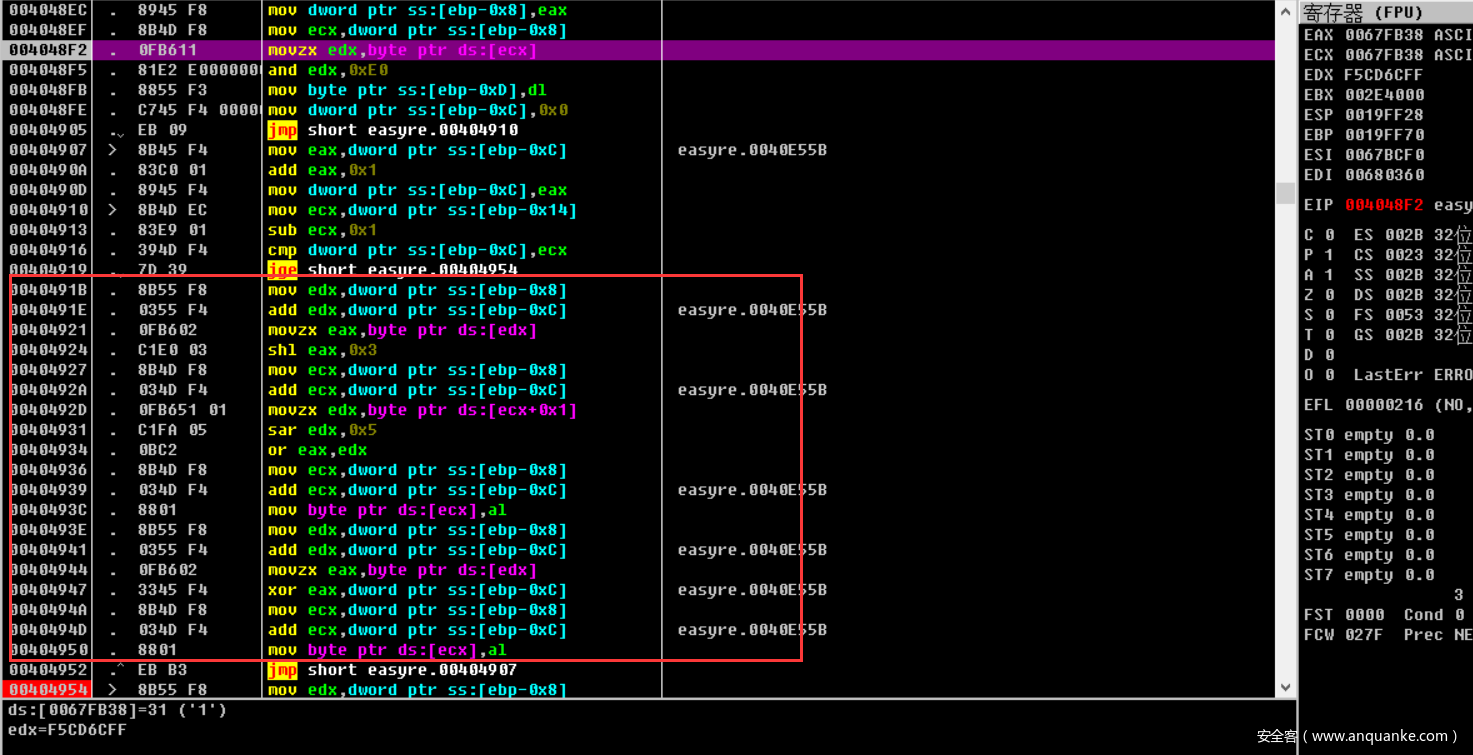This screenshot has width=1473, height=755.
Task: Click hex bytes '0FB611' in the highlighted row
Action: pos(167,50)
